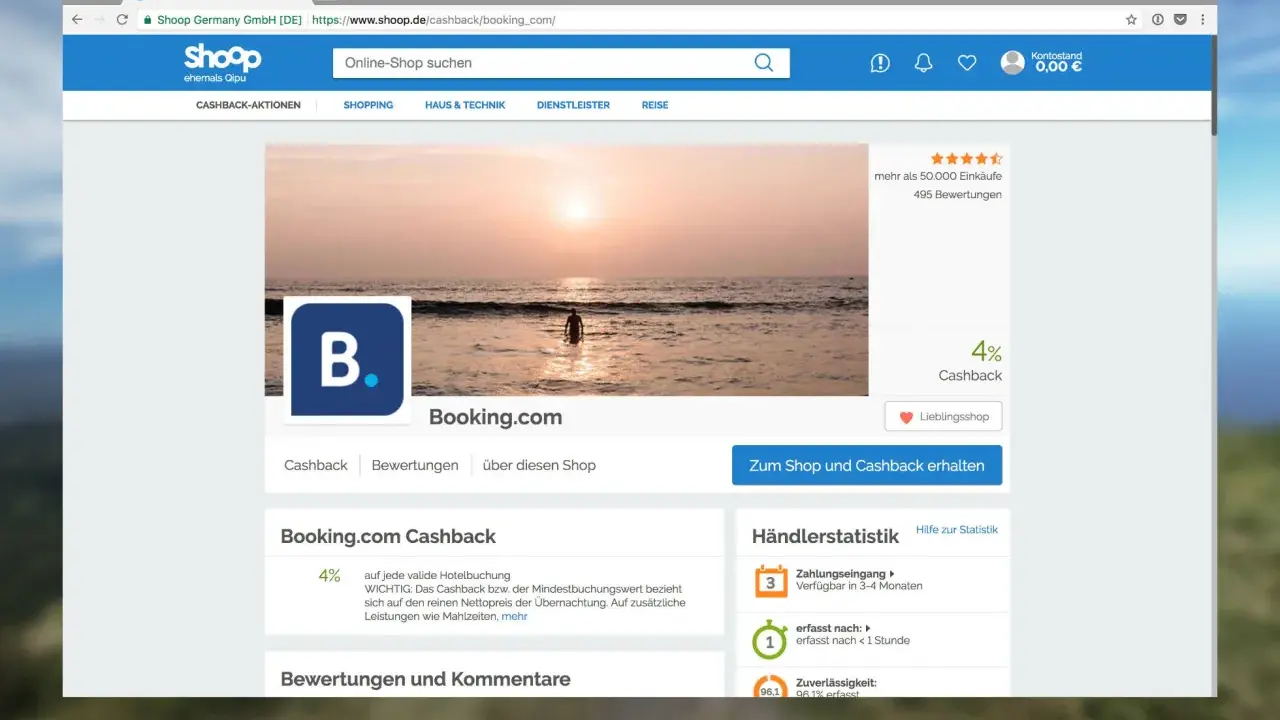Click the Händlerstatistik heading
The height and width of the screenshot is (720, 1280).
(x=825, y=536)
